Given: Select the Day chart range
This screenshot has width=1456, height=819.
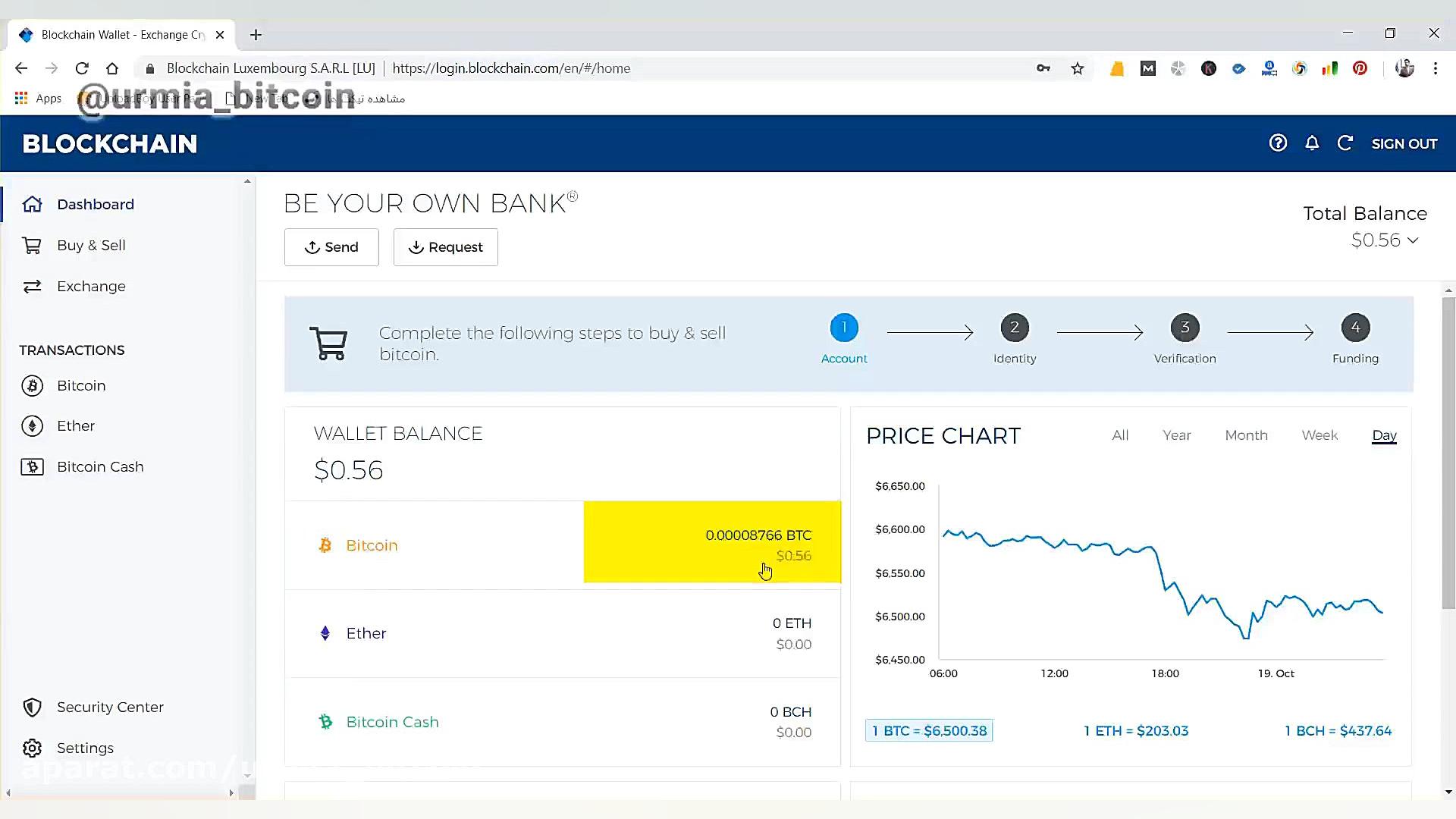Looking at the screenshot, I should [x=1384, y=435].
